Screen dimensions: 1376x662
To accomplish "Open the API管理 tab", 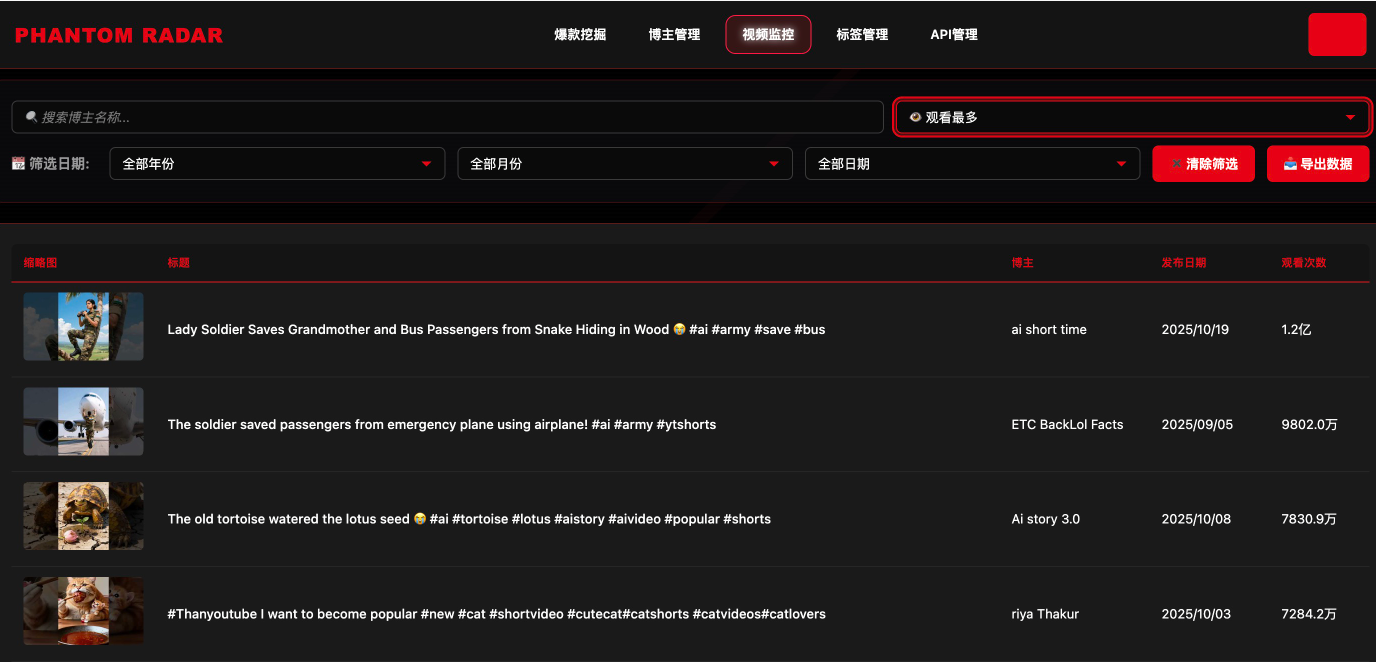I will [x=954, y=34].
